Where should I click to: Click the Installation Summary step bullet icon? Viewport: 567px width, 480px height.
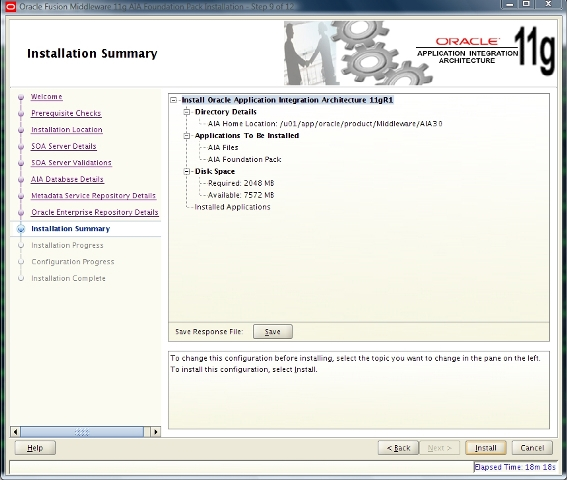tap(21, 229)
